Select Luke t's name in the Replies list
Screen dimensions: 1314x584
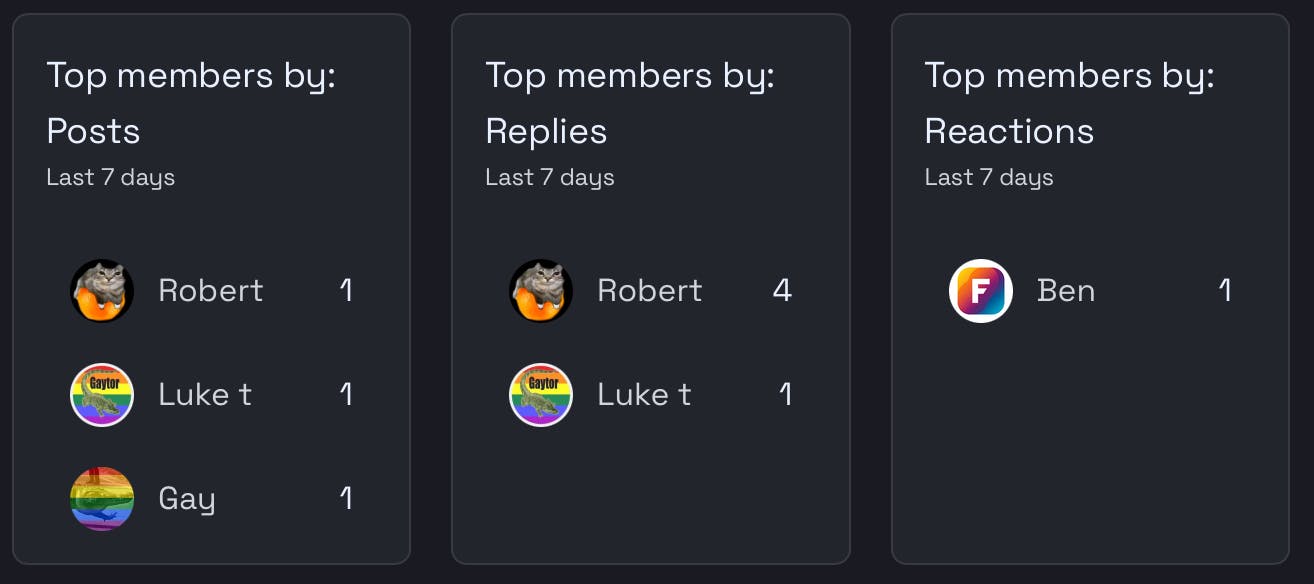click(644, 395)
